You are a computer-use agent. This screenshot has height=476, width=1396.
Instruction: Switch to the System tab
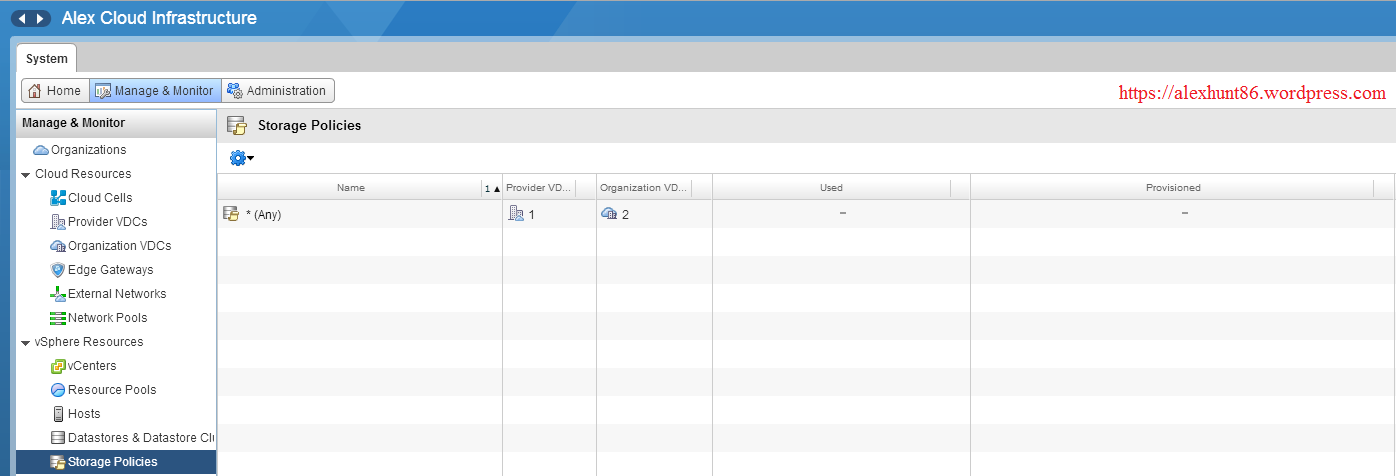[46, 58]
